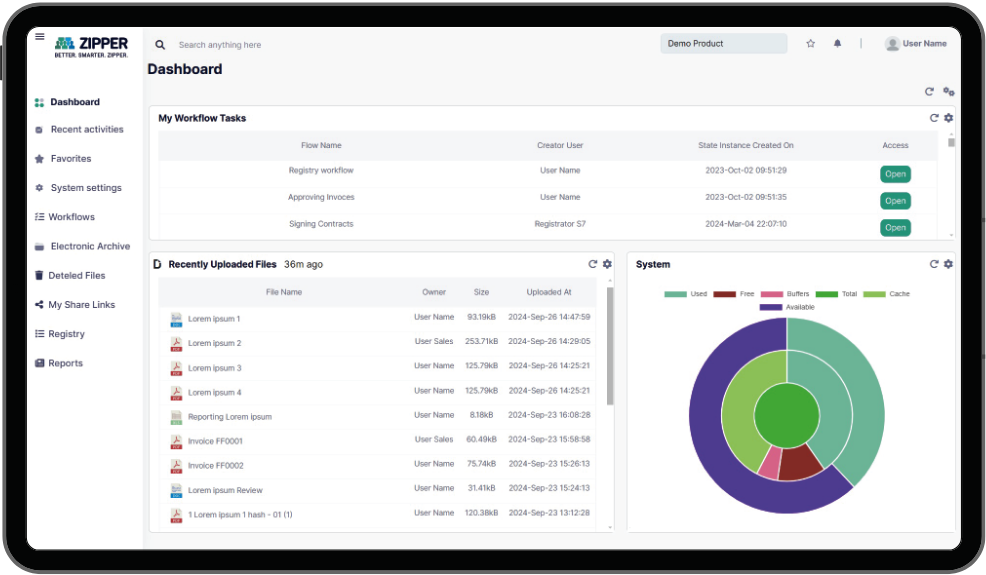Click PDF icon for Invoice FF0001
This screenshot has height=575, width=986.
coord(176,441)
